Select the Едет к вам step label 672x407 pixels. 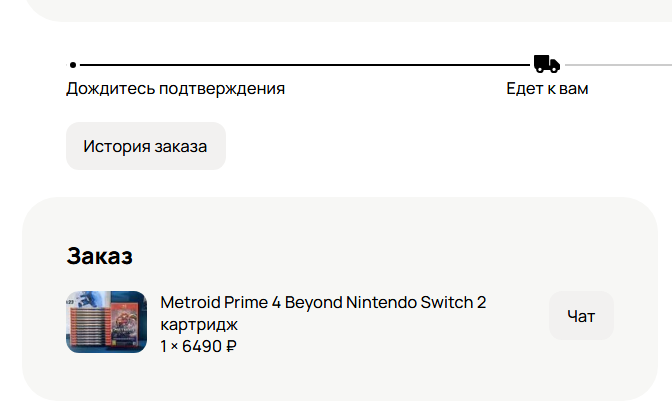(547, 88)
